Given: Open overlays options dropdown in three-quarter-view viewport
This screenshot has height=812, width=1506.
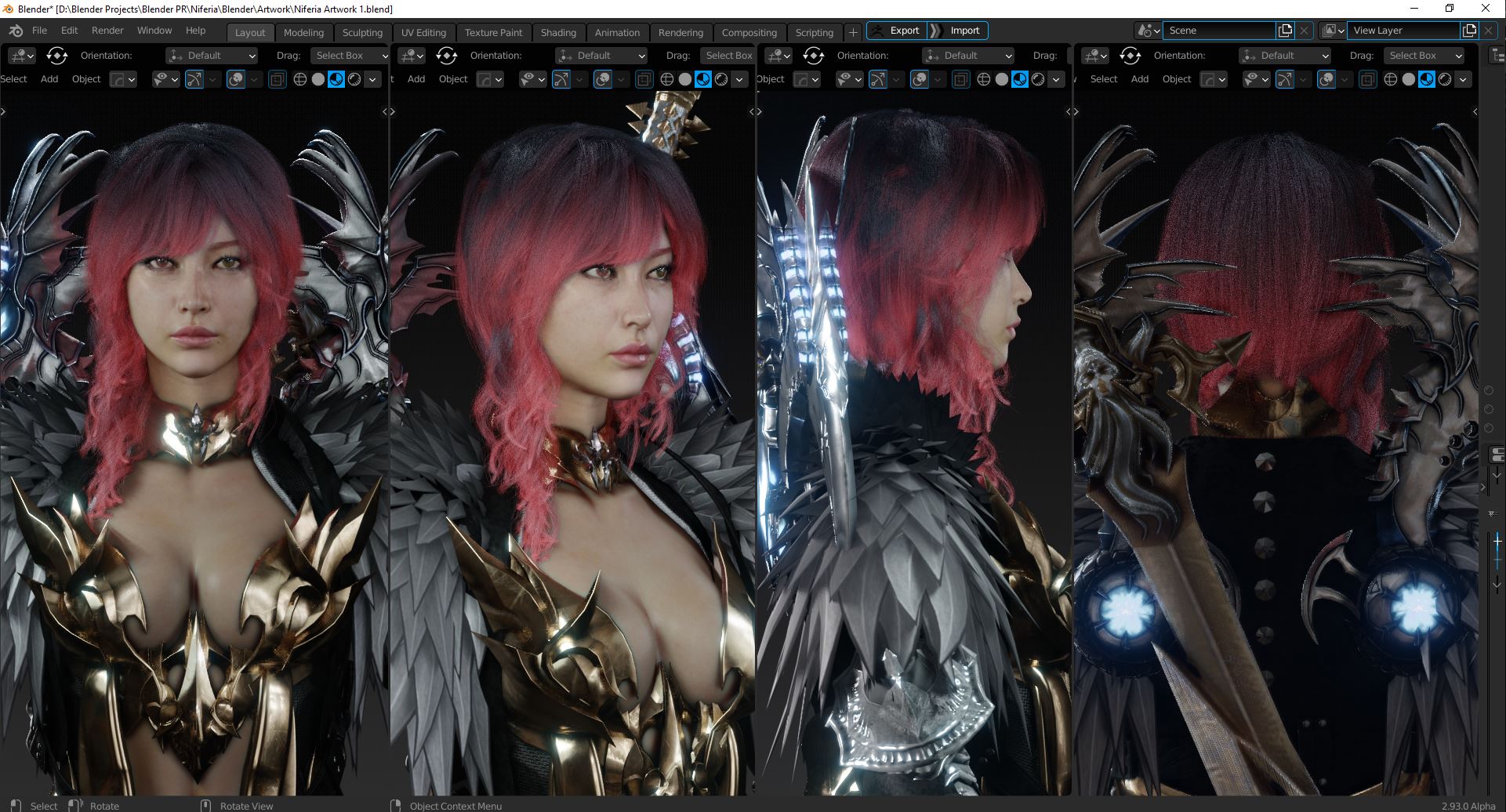Looking at the screenshot, I should pos(620,79).
